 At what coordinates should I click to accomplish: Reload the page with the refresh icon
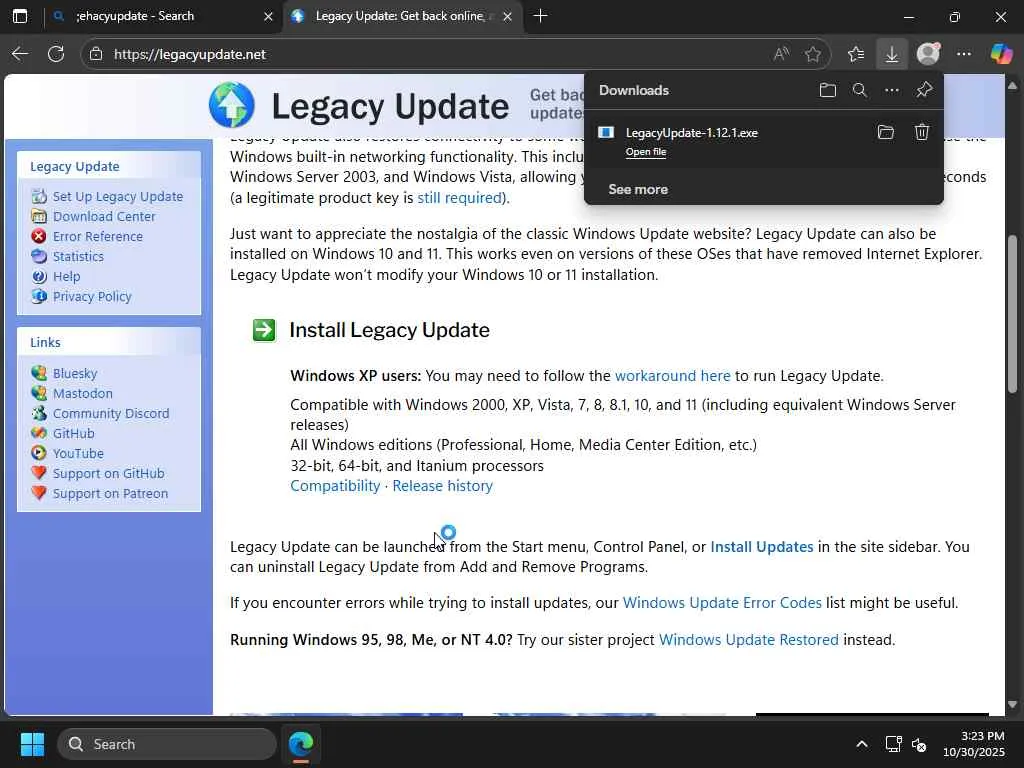pyautogui.click(x=56, y=54)
